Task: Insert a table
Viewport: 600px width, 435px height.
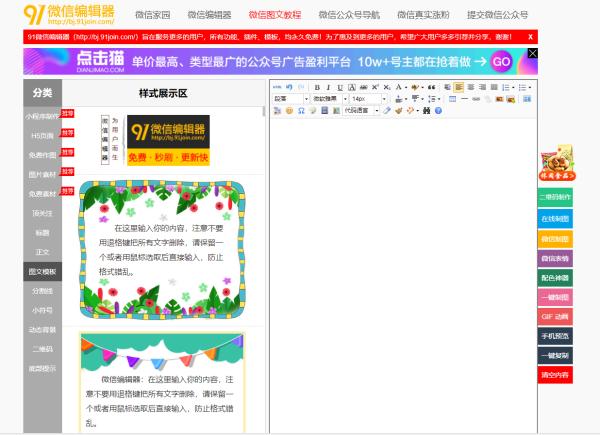Action: tap(452, 99)
